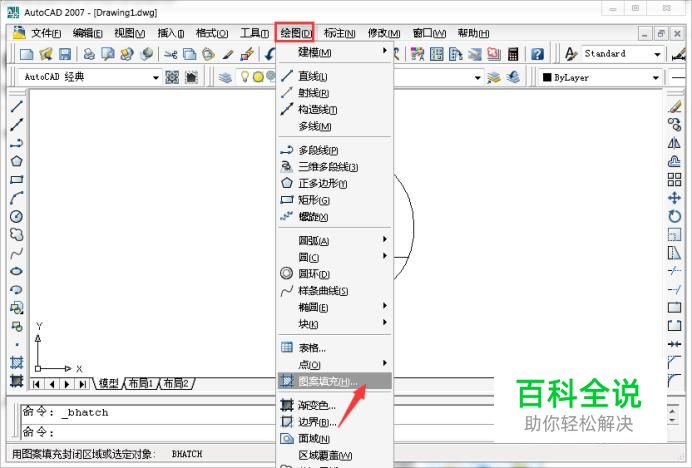The width and height of the screenshot is (692, 468).
Task: Click the last-tab navigation arrow button
Action: 83,384
